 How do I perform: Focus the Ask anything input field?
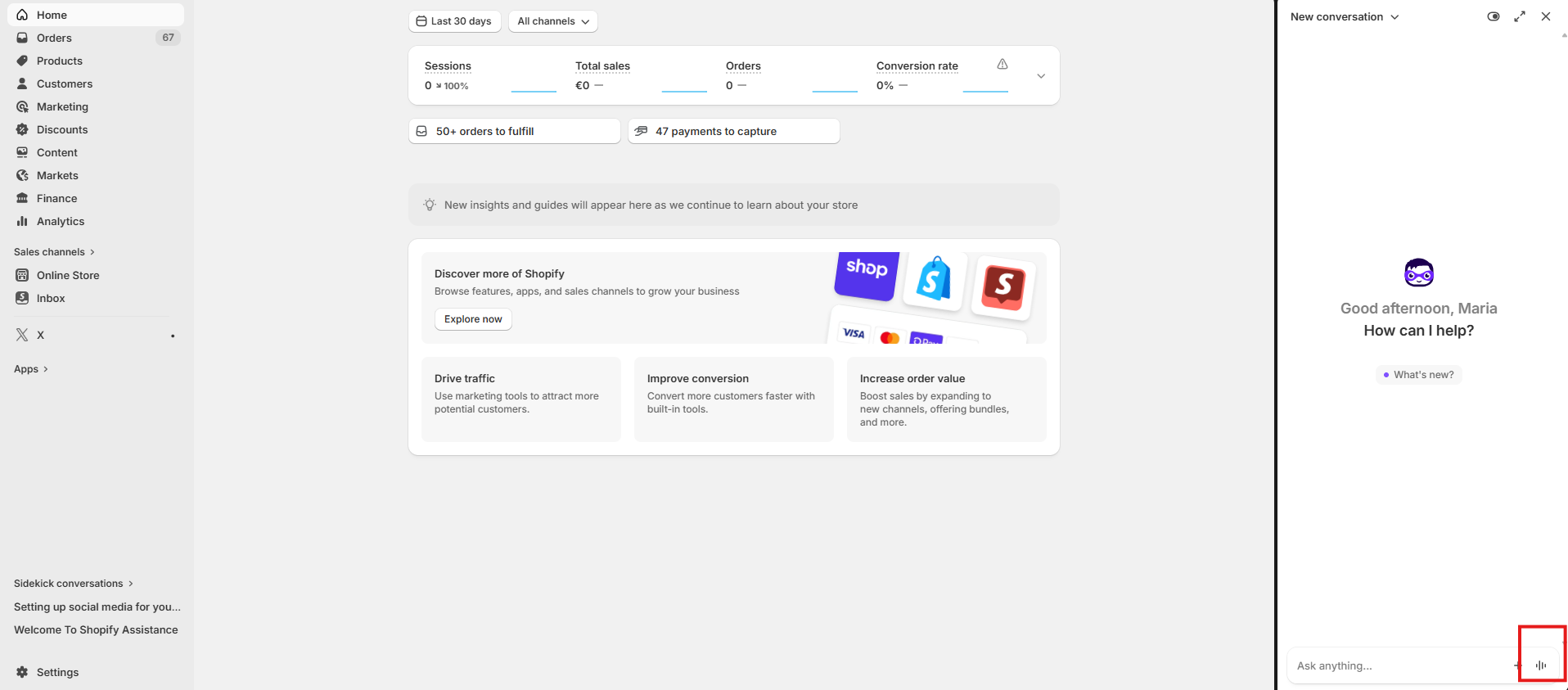point(1399,665)
